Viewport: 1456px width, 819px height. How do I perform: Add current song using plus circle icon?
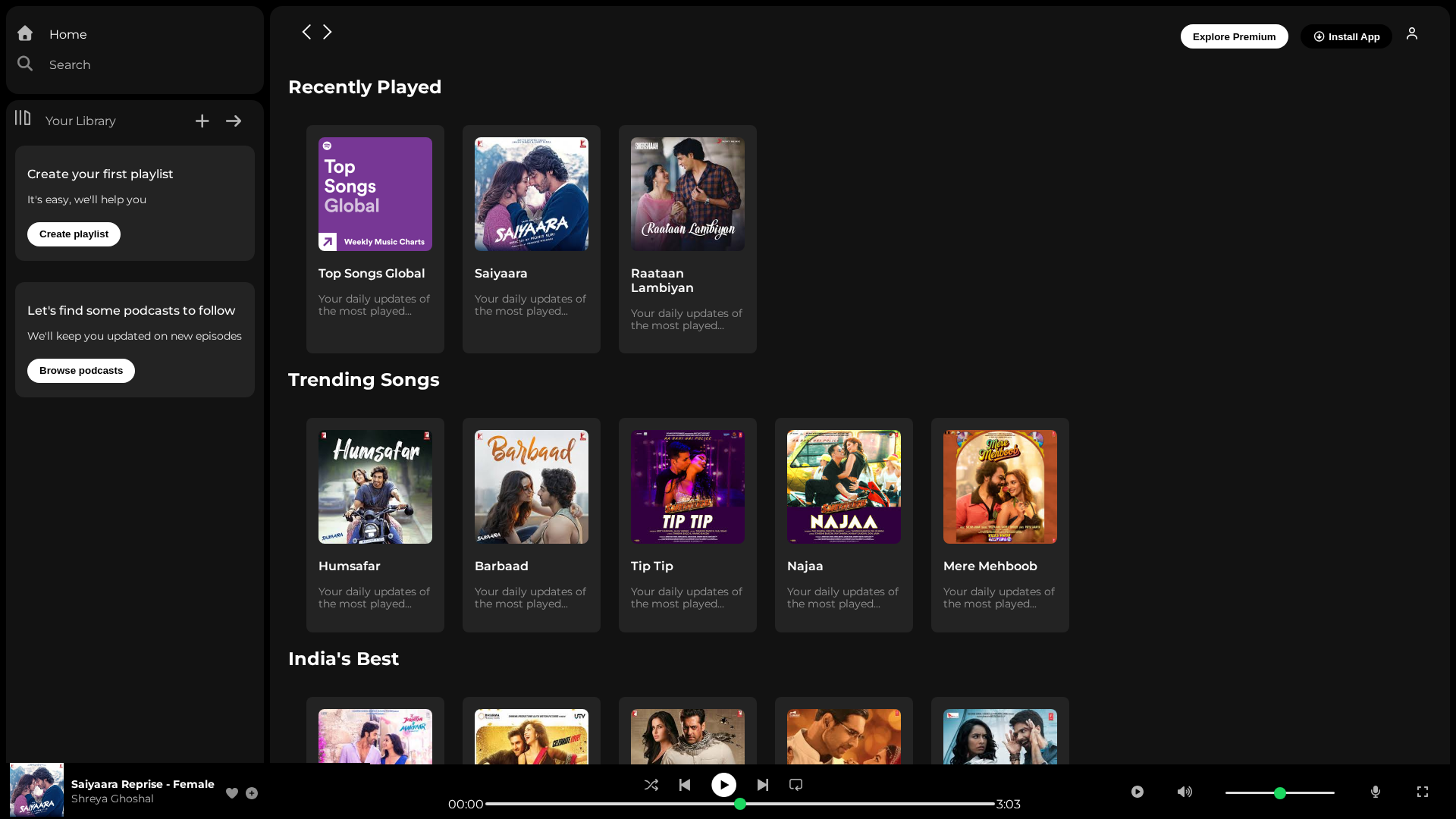(x=252, y=793)
